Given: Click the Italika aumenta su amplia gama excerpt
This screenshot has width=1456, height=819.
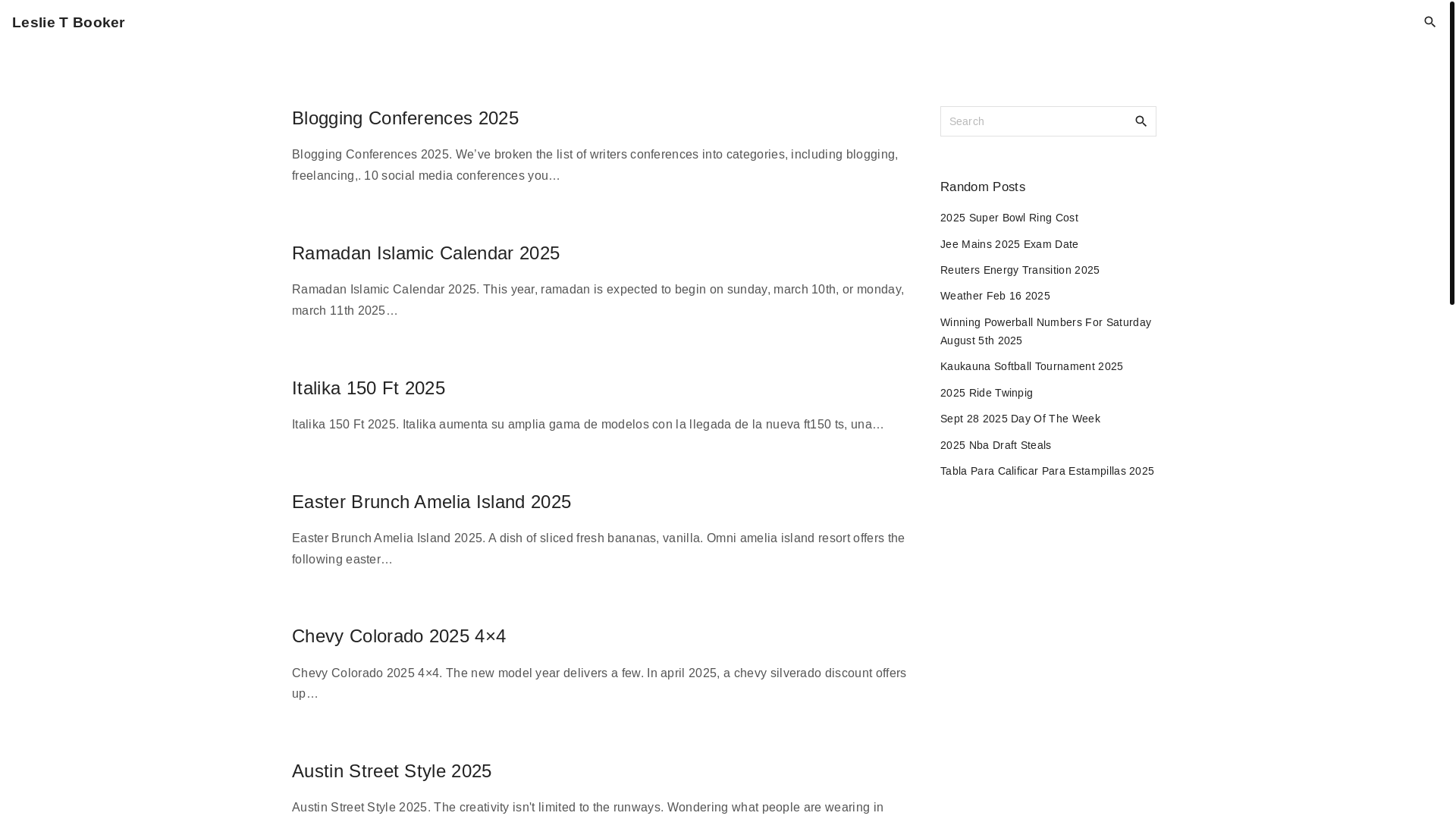Looking at the screenshot, I should [x=588, y=425].
